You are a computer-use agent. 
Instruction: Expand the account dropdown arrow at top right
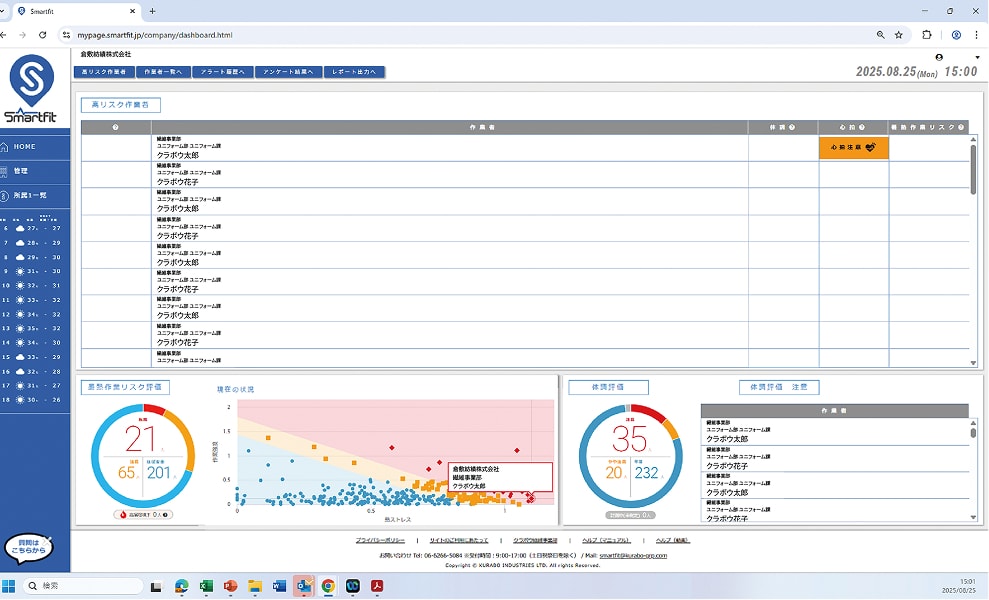click(x=977, y=57)
